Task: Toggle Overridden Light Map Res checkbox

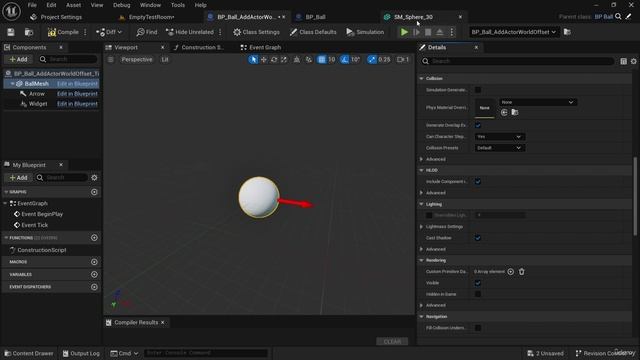Action: pos(429,215)
